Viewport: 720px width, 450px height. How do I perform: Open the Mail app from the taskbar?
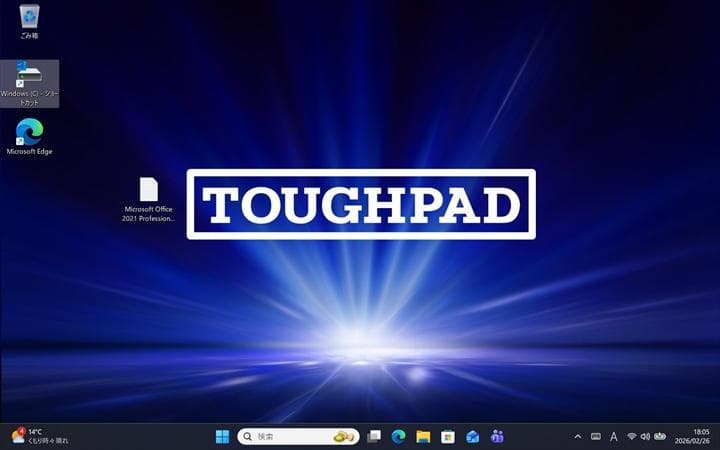[x=472, y=436]
